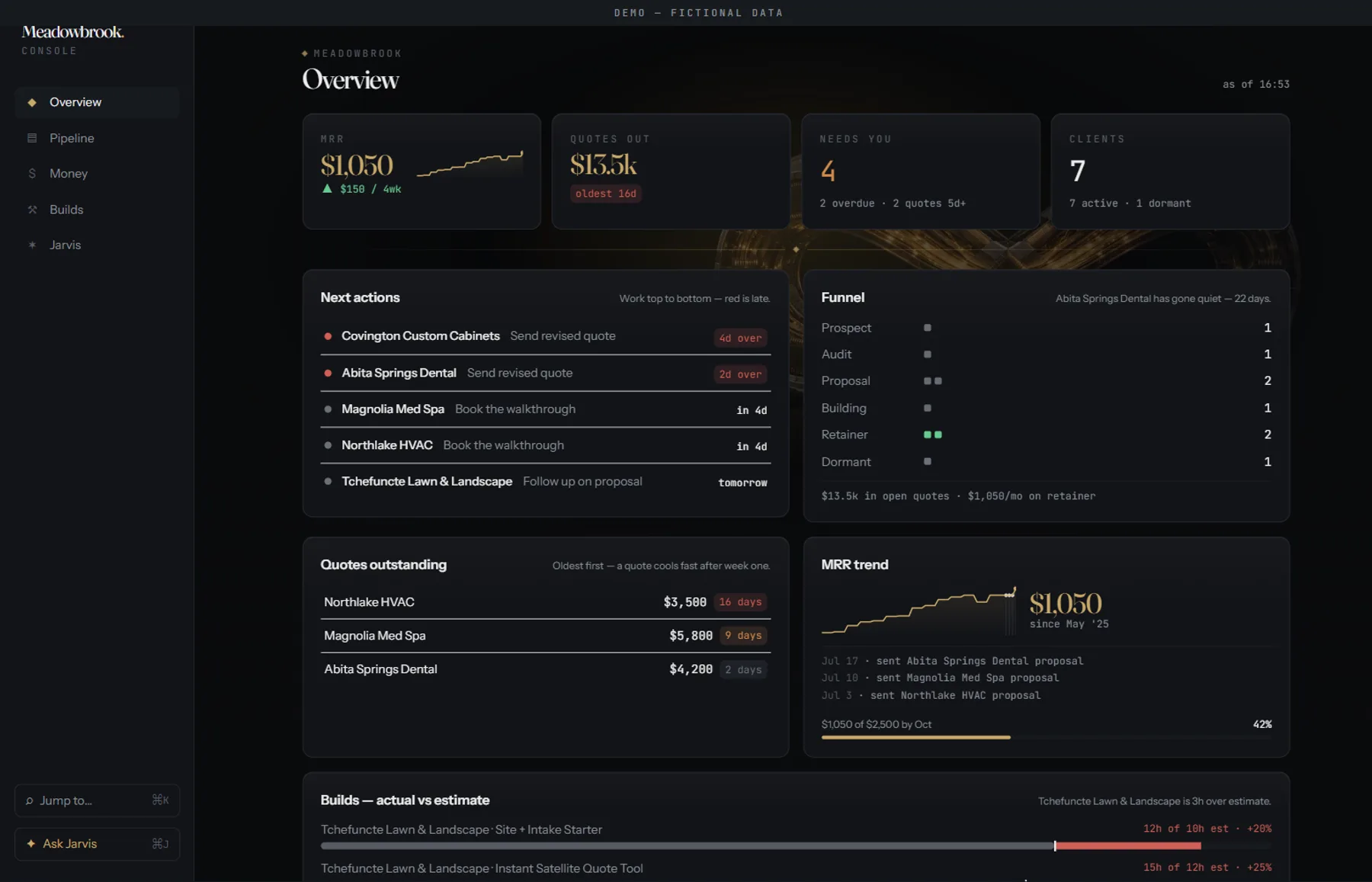Screen dimensions: 1372x882
Task: Click the MRR card sparkline chart
Action: tap(470, 164)
